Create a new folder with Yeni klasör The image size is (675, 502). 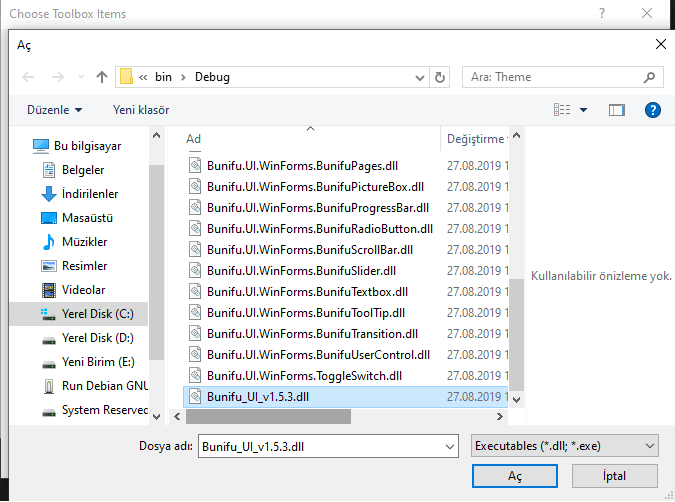(x=141, y=110)
